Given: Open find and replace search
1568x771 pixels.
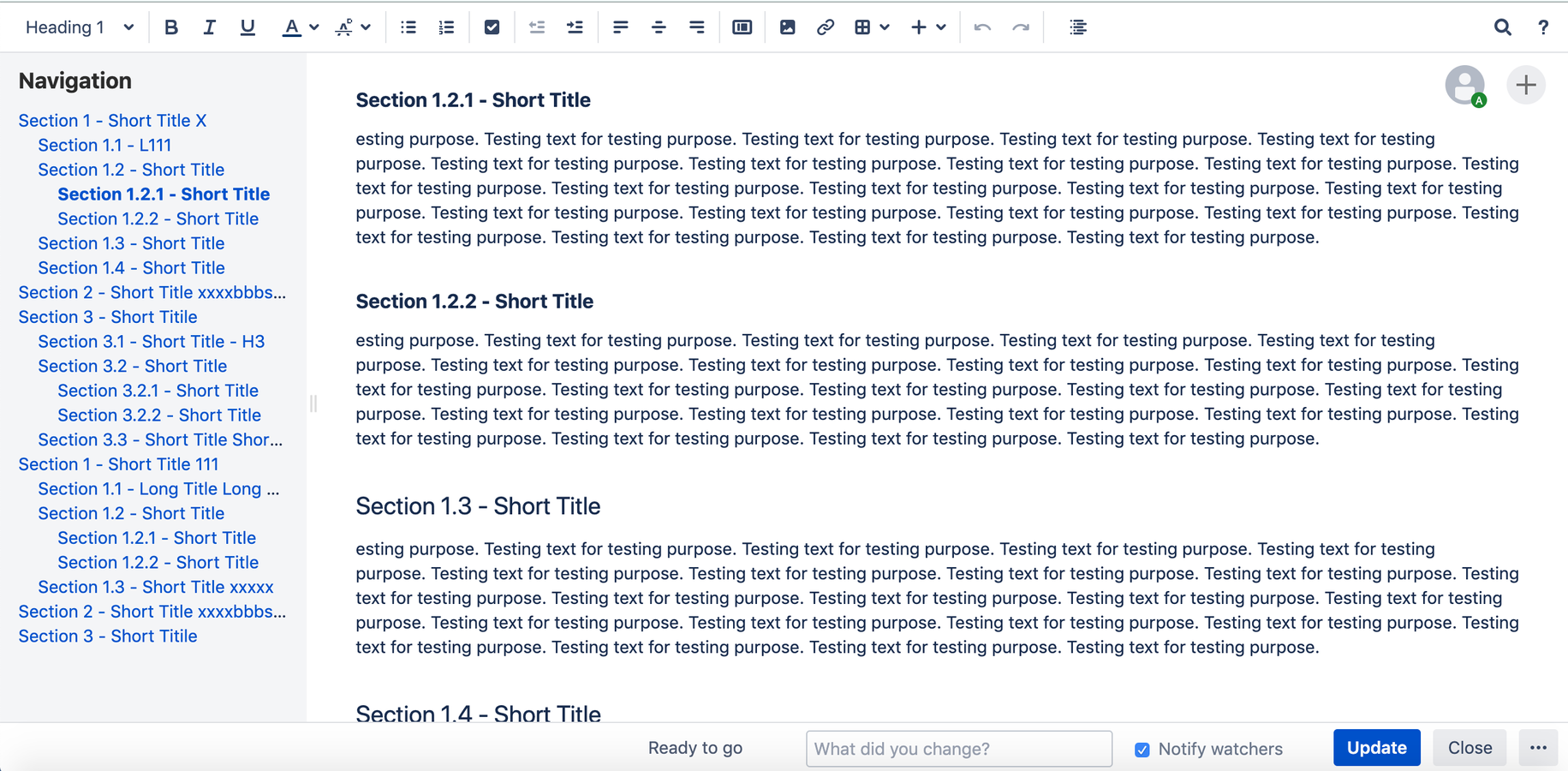Looking at the screenshot, I should [x=1502, y=27].
